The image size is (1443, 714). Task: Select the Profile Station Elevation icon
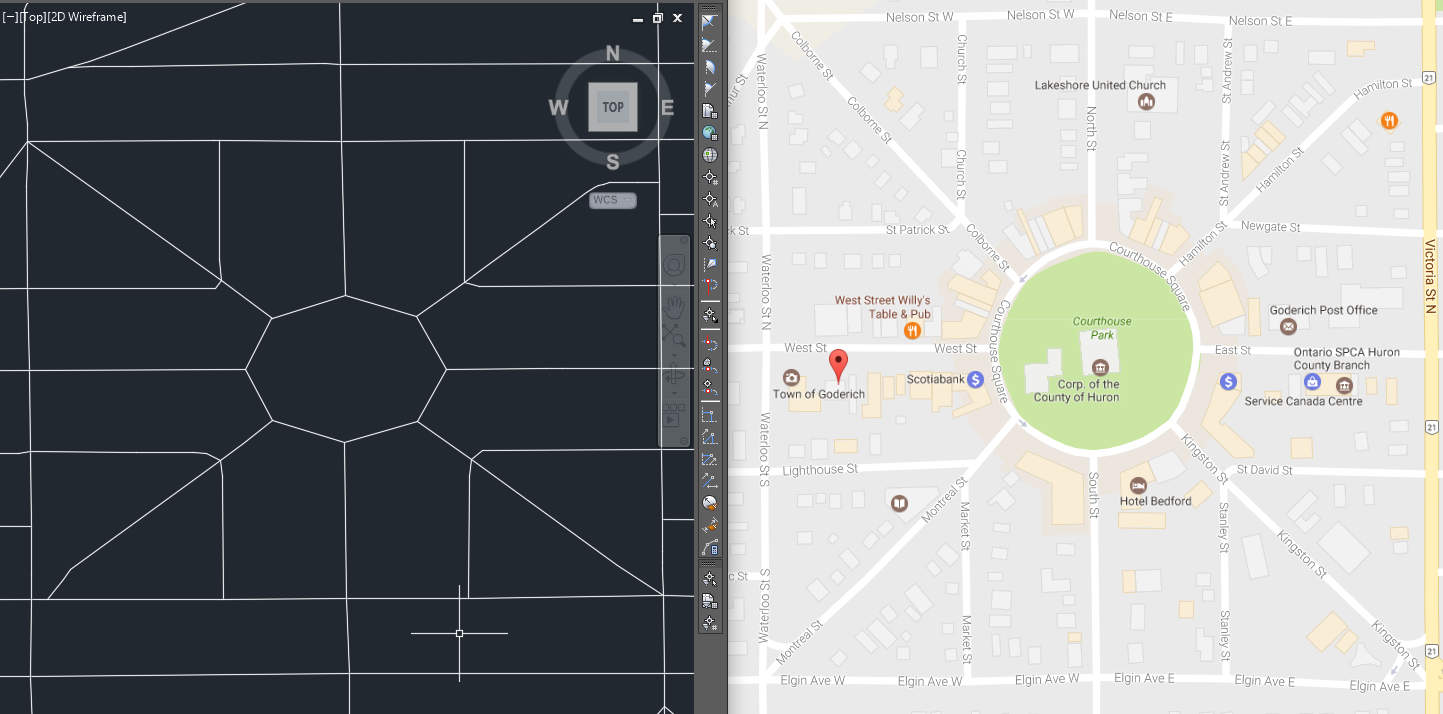pyautogui.click(x=710, y=414)
